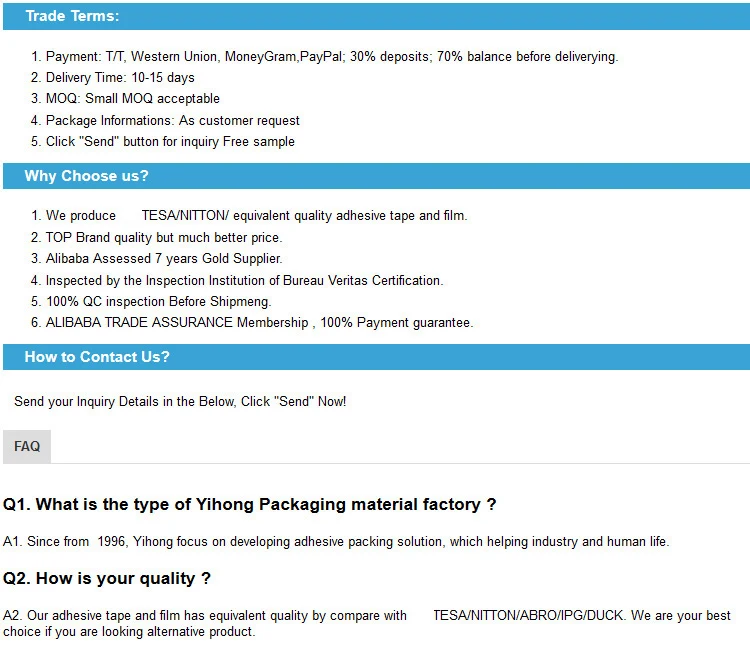Select the Alibaba Assessed Gold Supplier line
This screenshot has height=651, width=750.
coord(156,259)
